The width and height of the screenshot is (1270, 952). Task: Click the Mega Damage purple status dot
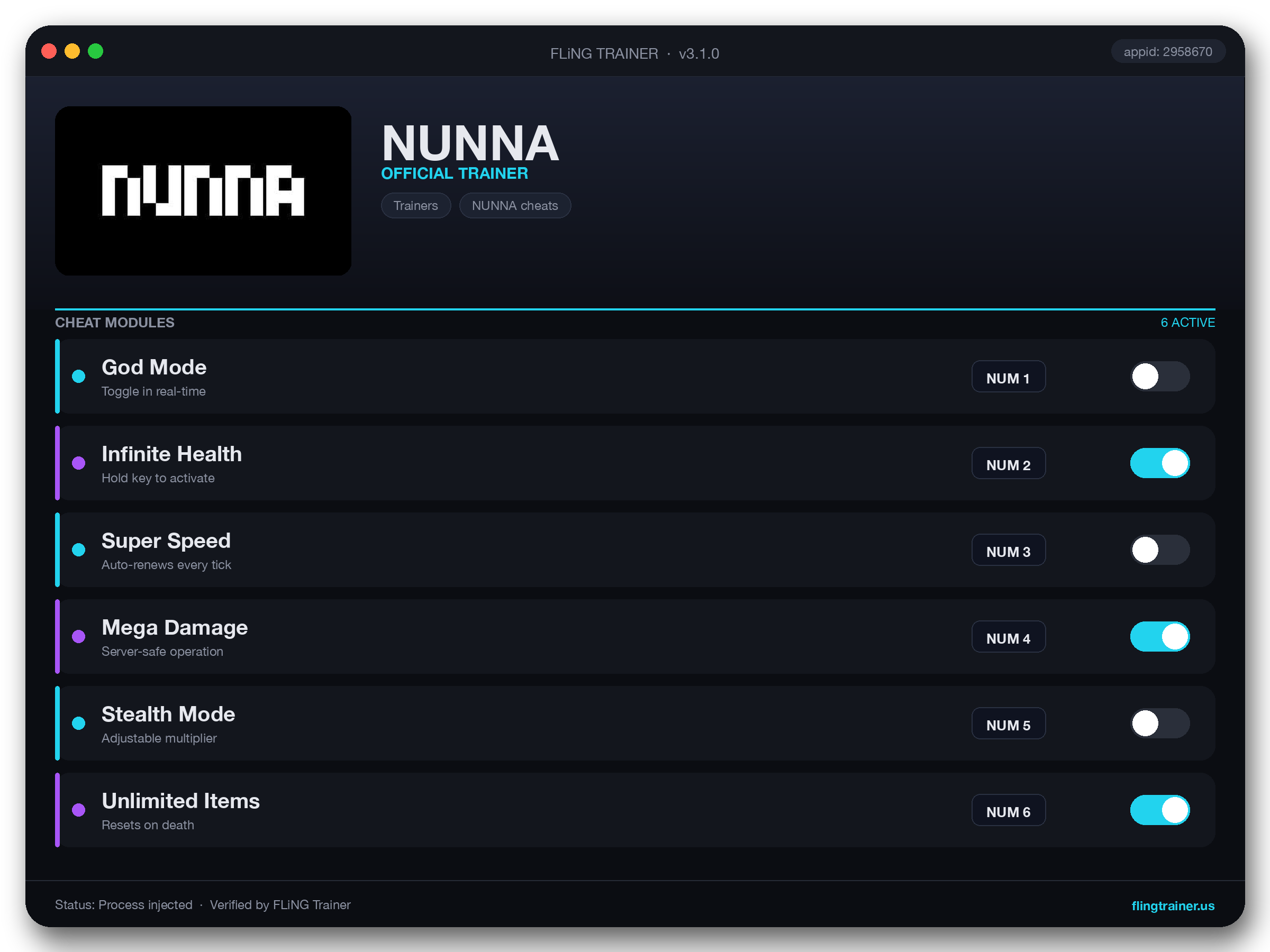(x=79, y=636)
